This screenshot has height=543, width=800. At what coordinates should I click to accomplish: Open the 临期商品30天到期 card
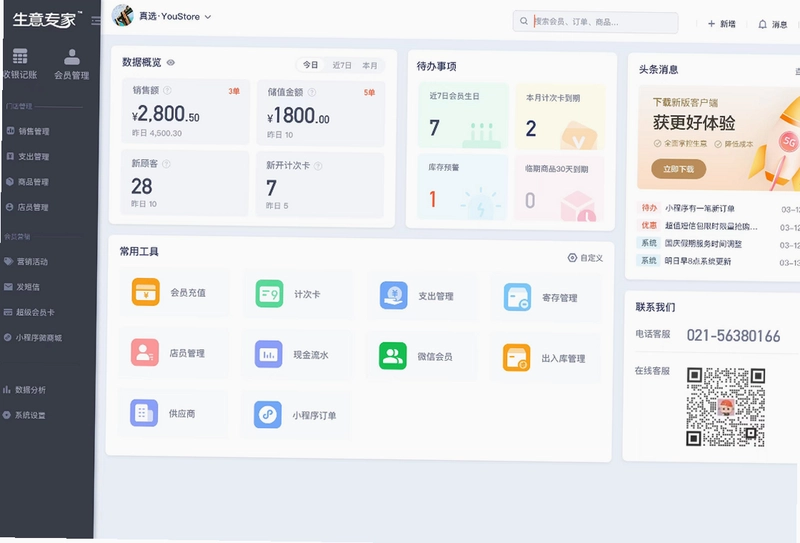coord(559,188)
